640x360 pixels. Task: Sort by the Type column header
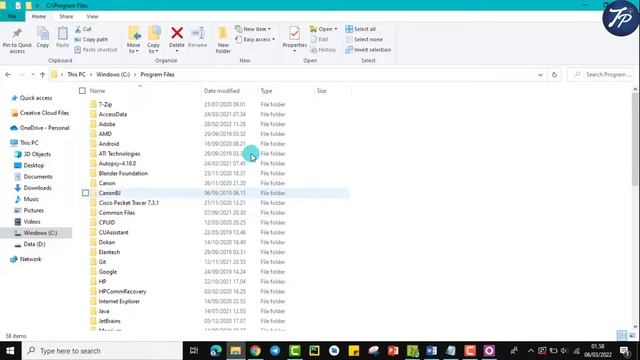(266, 91)
